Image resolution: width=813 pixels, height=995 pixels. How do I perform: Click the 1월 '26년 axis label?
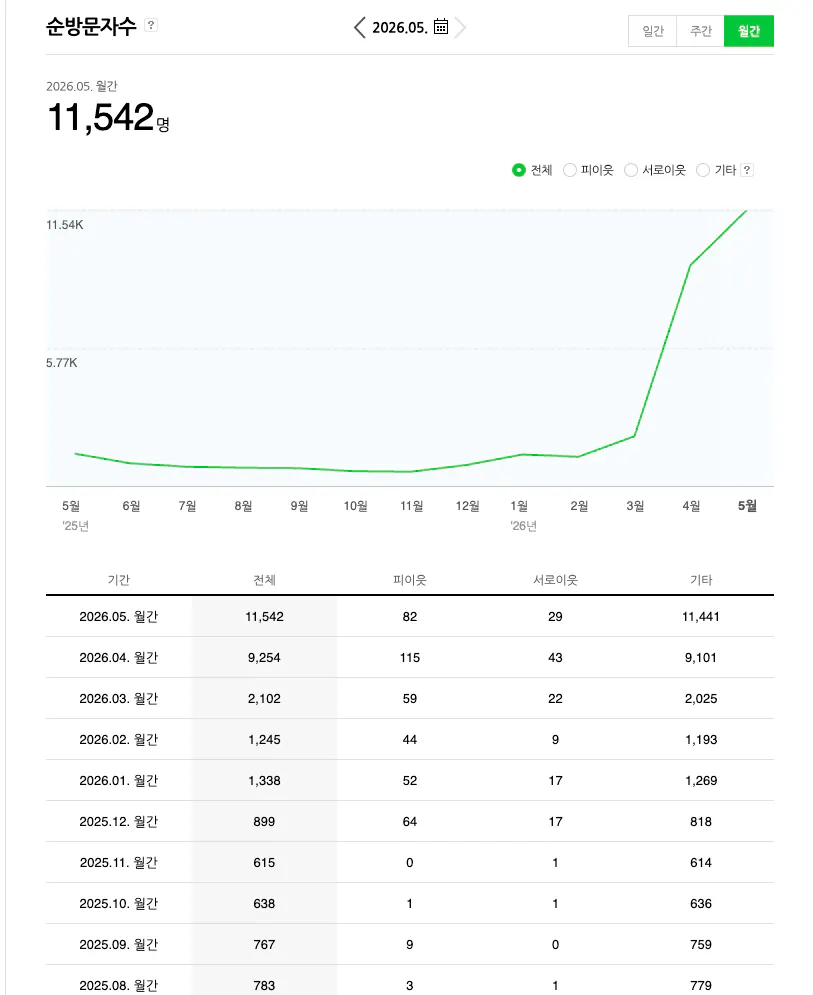(523, 515)
